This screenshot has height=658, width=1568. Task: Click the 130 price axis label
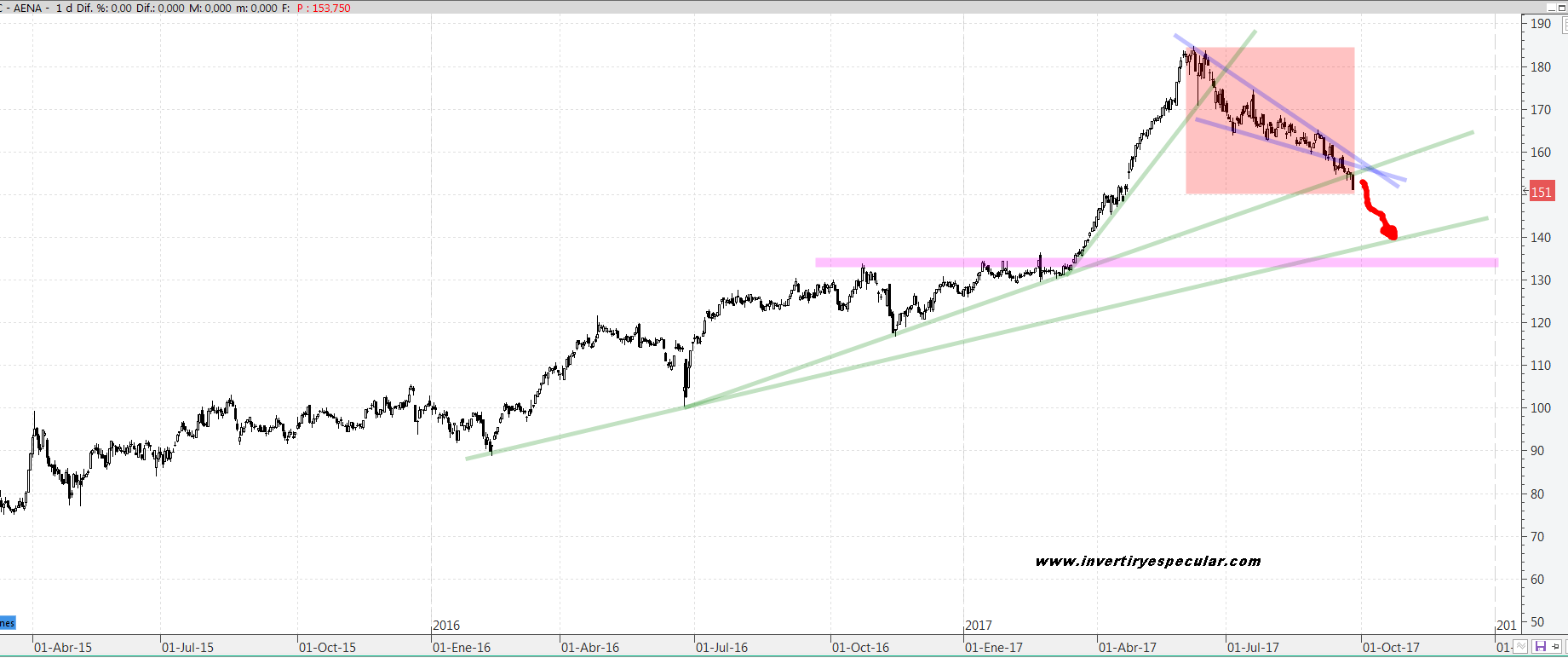tap(1541, 280)
